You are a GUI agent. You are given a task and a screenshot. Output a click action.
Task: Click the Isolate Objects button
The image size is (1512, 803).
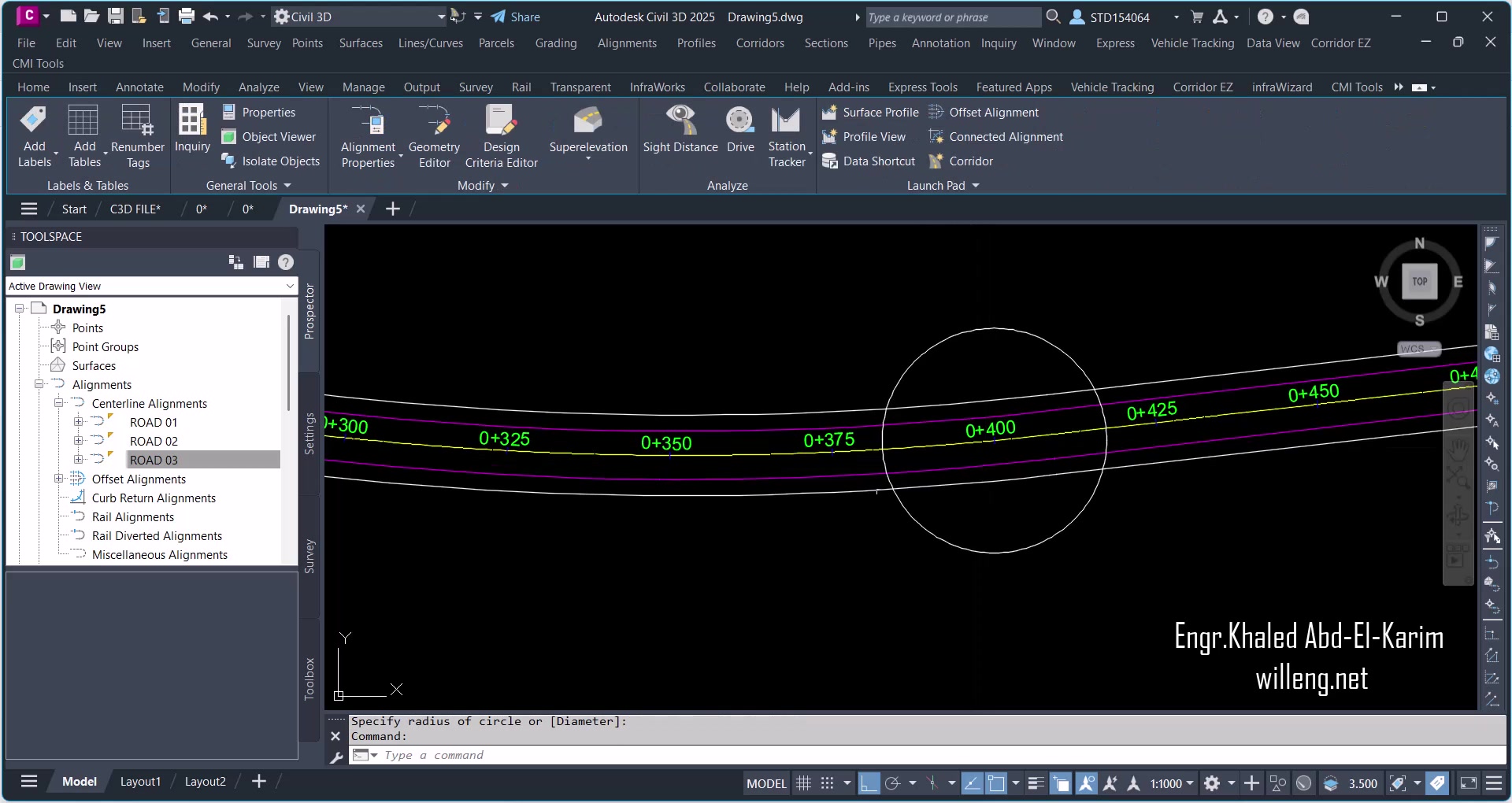[x=270, y=161]
